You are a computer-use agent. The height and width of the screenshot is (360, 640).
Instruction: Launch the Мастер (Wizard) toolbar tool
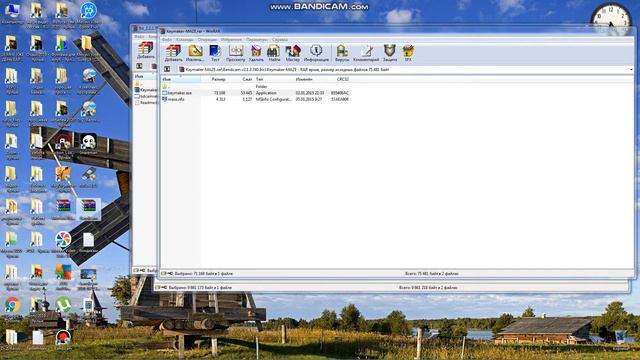click(293, 53)
